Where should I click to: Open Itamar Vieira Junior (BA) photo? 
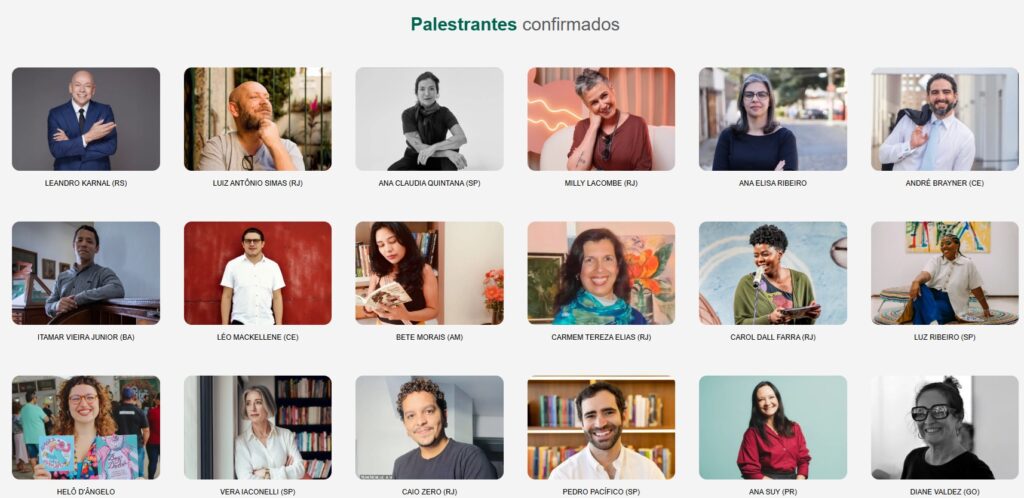[x=86, y=273]
